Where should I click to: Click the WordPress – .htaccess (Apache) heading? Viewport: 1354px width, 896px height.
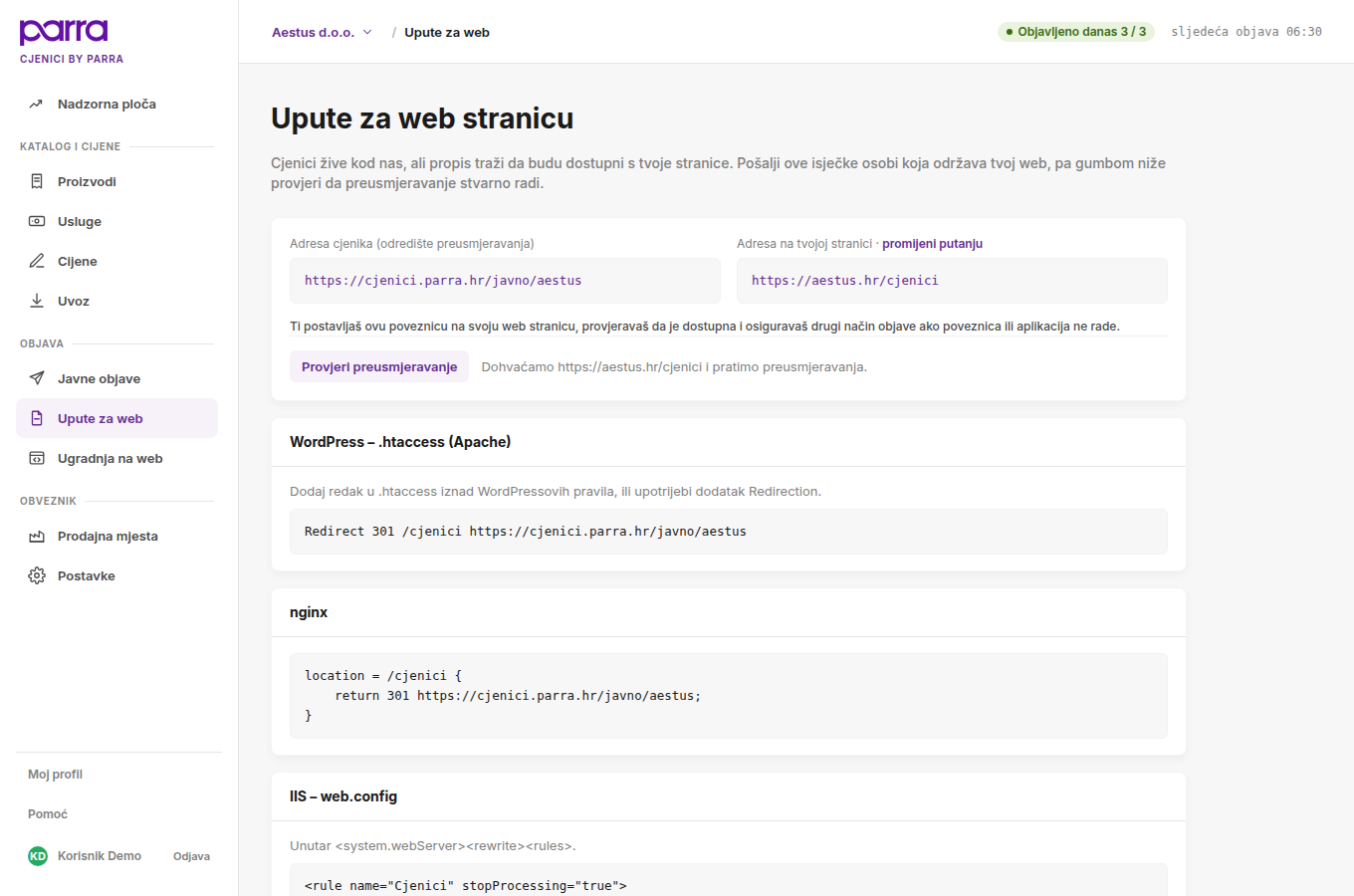[x=400, y=442]
